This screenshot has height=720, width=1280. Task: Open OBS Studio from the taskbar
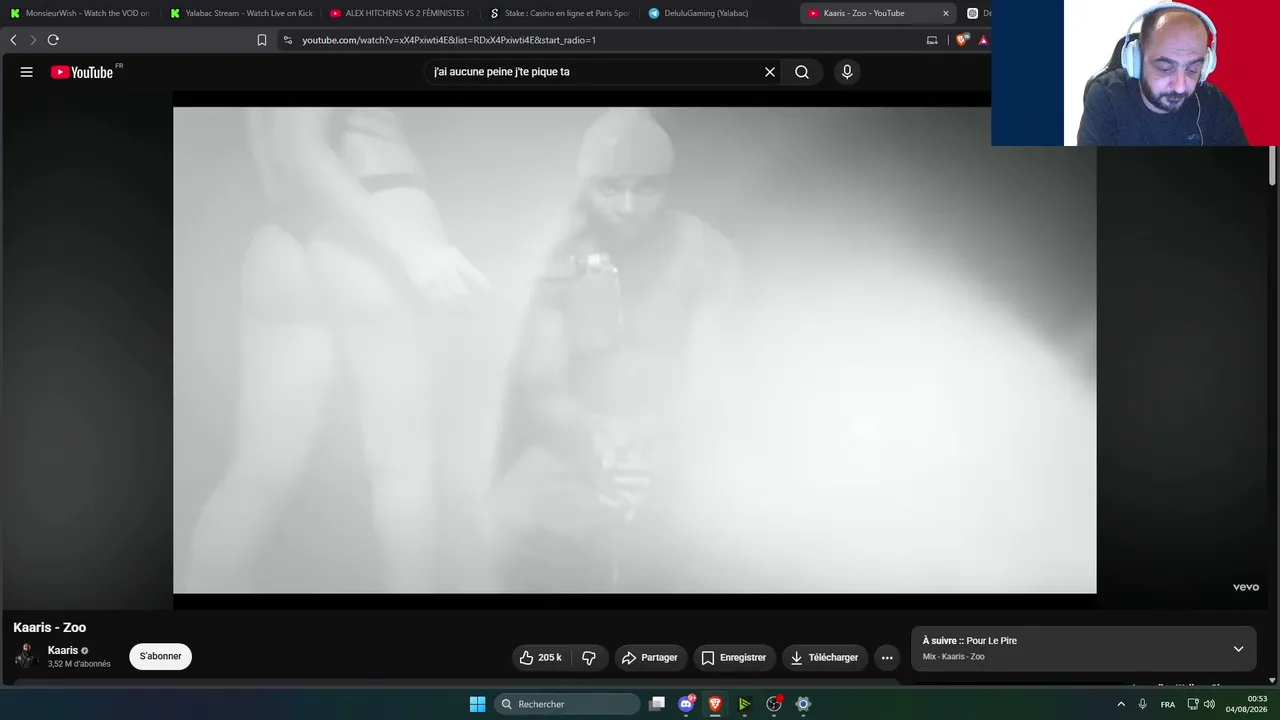pyautogui.click(x=773, y=704)
